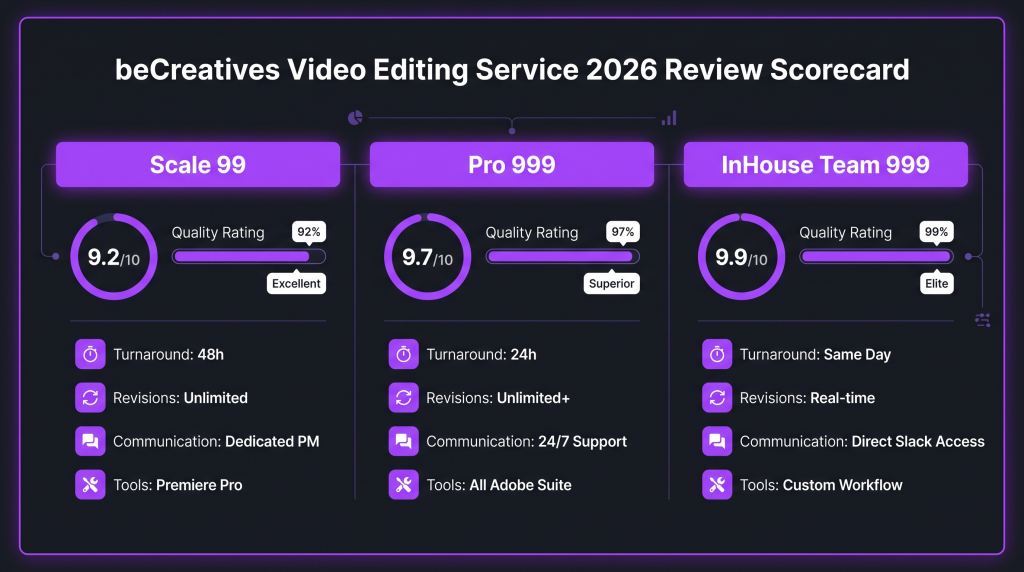Click the Revisions: Unlimited+ text
1024x572 pixels.
(x=498, y=398)
